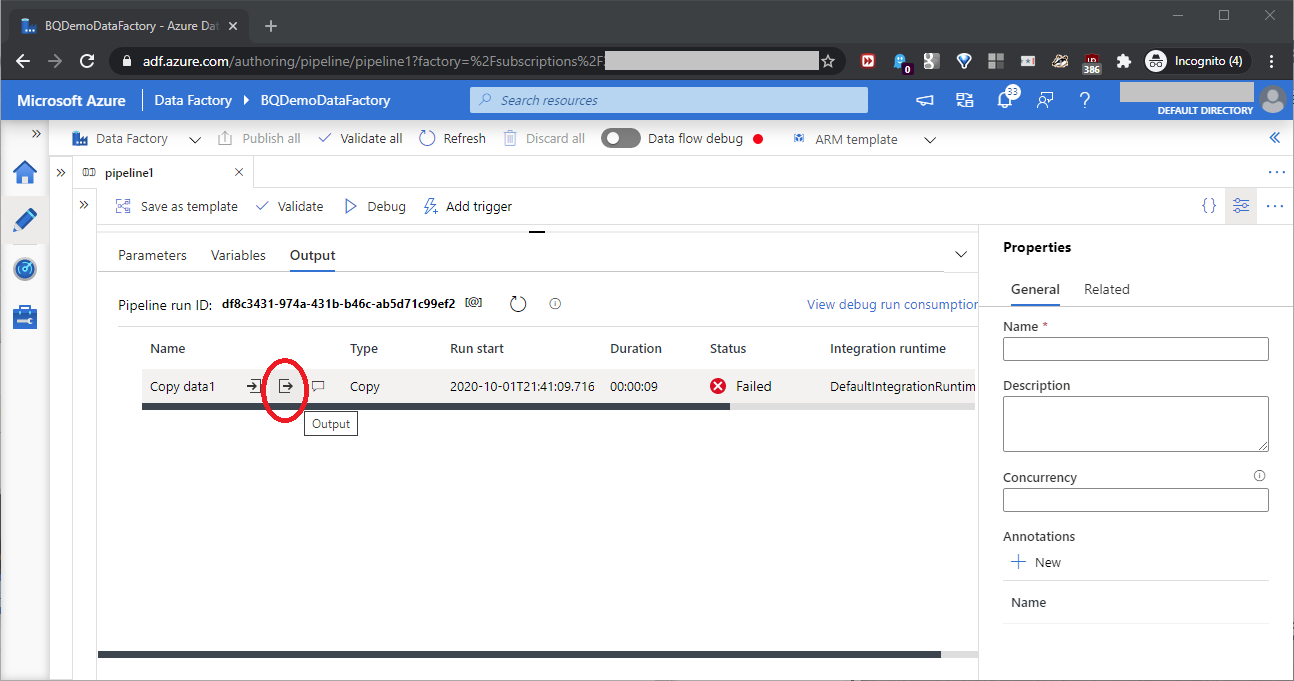Select the Output tab
Viewport: 1294px width, 681px height.
[x=312, y=255]
